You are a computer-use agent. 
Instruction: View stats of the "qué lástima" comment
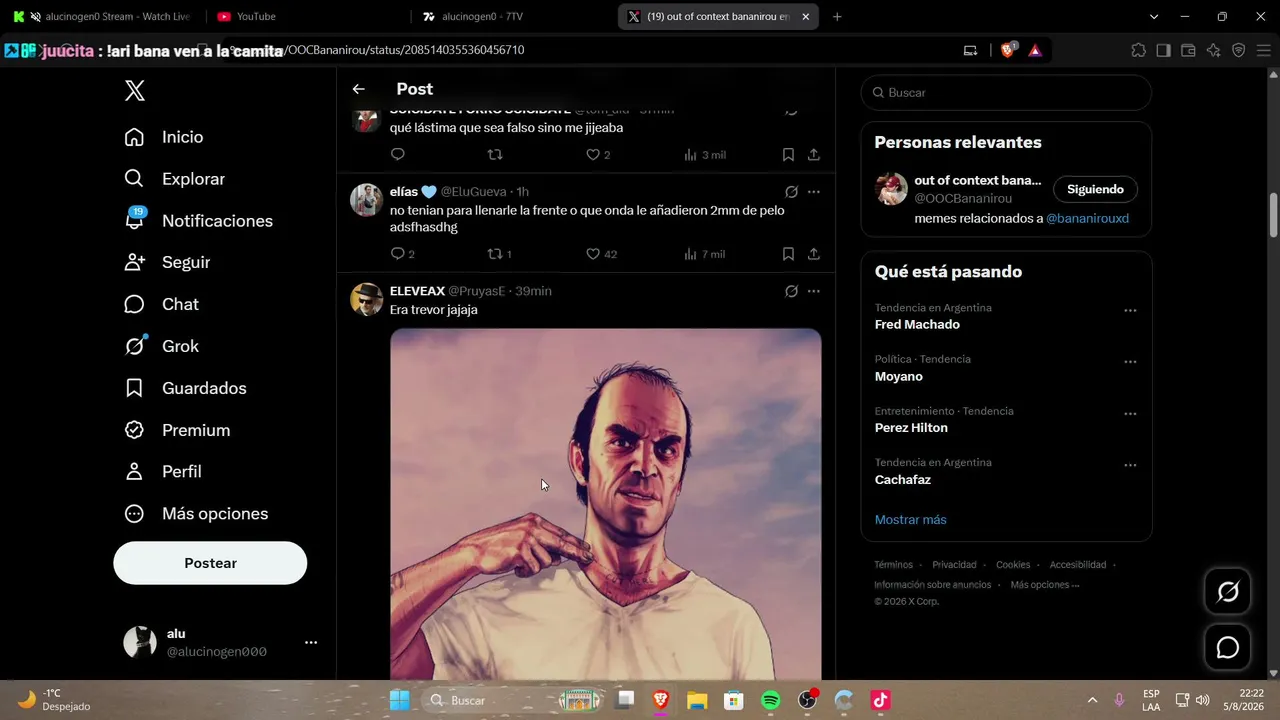click(705, 155)
